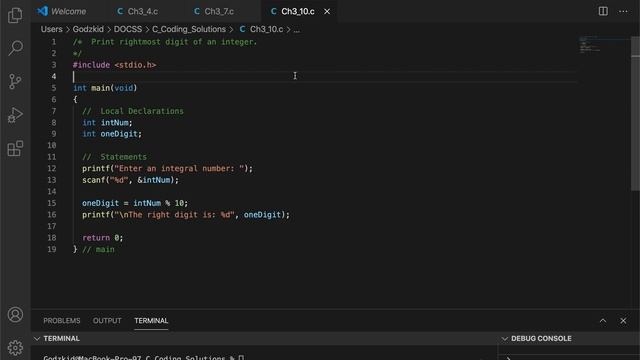Open the Search view in activity bar

[15, 48]
